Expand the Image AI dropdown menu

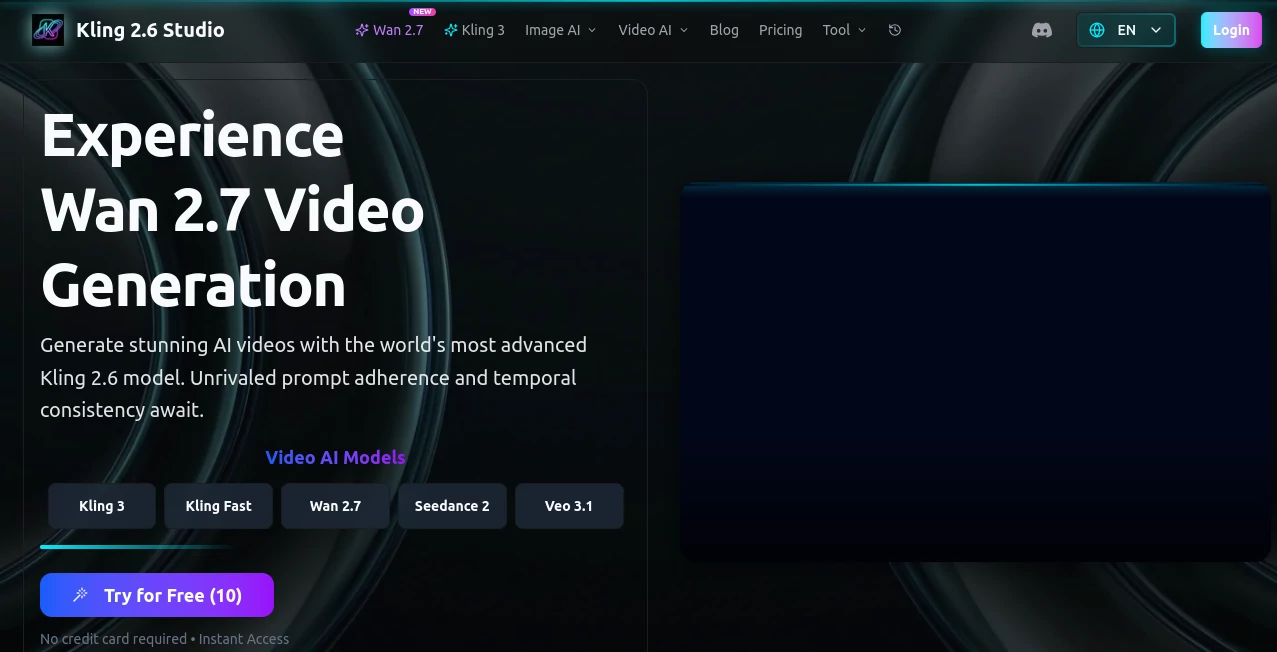560,30
